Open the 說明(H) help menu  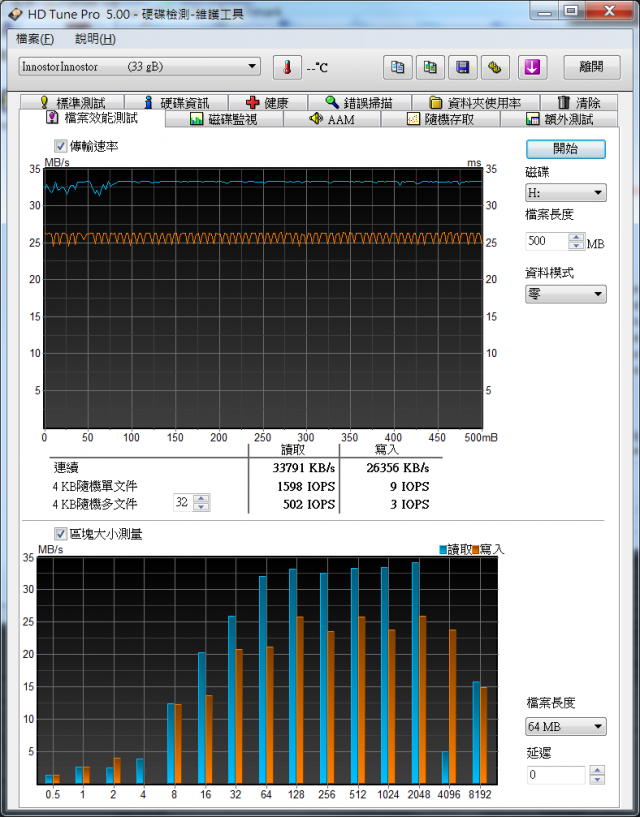[95, 39]
